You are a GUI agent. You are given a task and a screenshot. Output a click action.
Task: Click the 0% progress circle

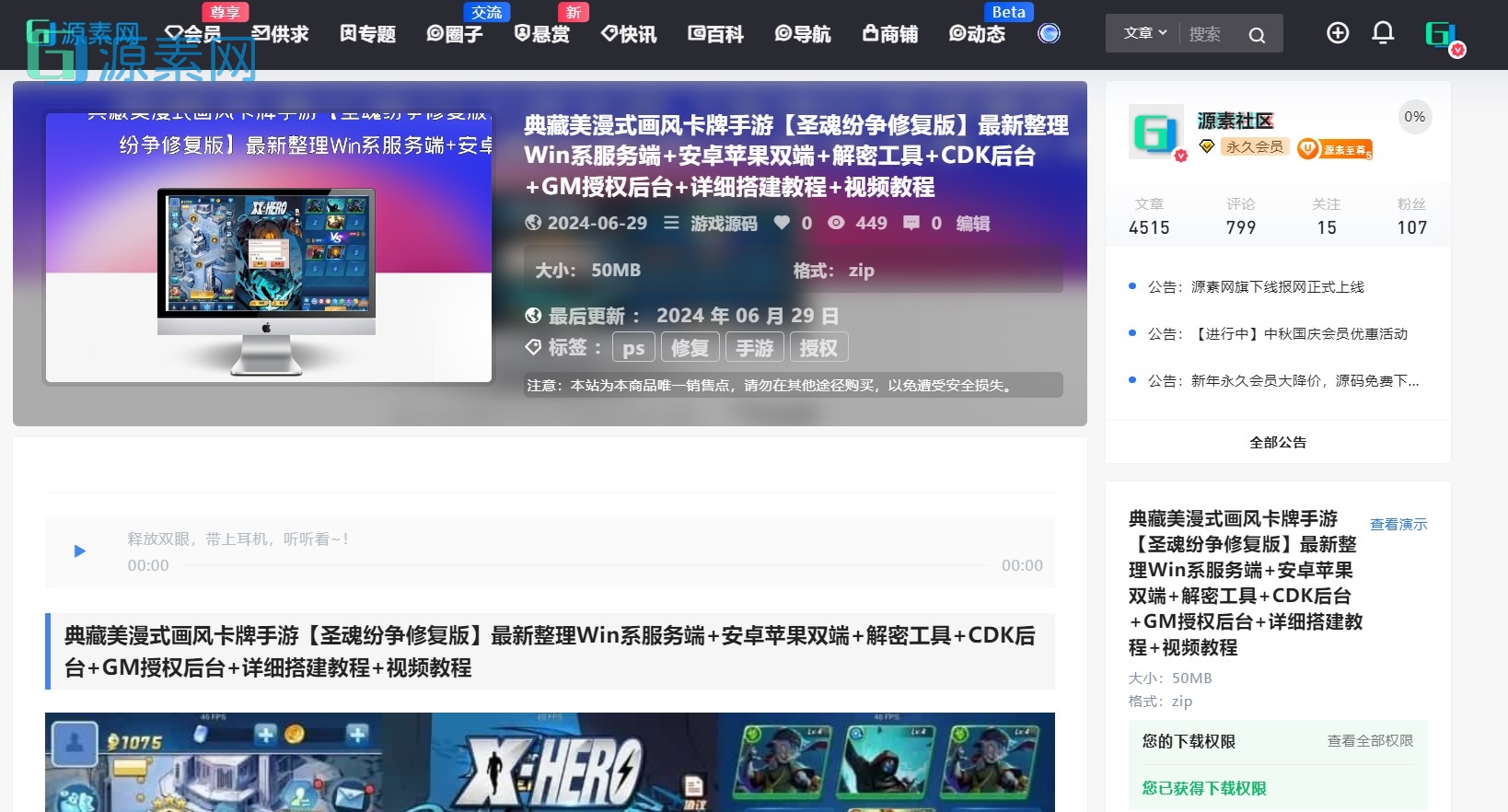click(x=1415, y=117)
